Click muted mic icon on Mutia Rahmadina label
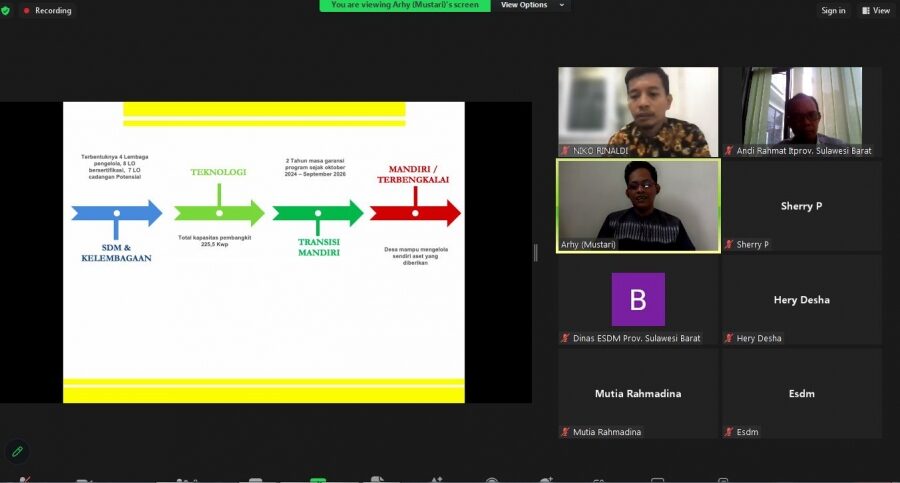Screen dimensions: 900x483 (565, 432)
